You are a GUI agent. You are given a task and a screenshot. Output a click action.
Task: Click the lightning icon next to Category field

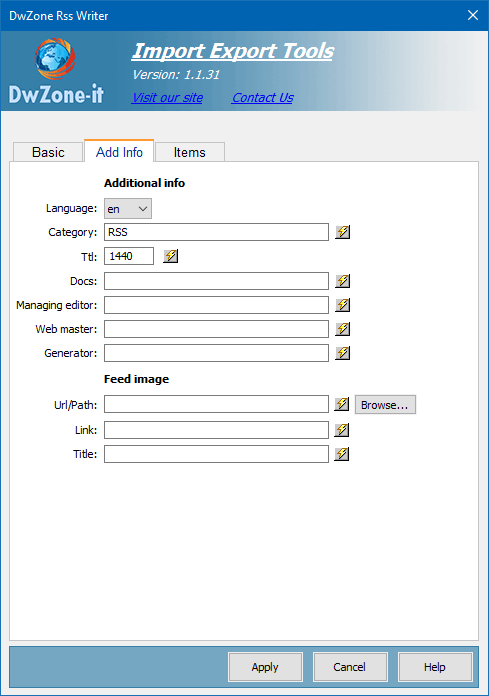pyautogui.click(x=343, y=232)
